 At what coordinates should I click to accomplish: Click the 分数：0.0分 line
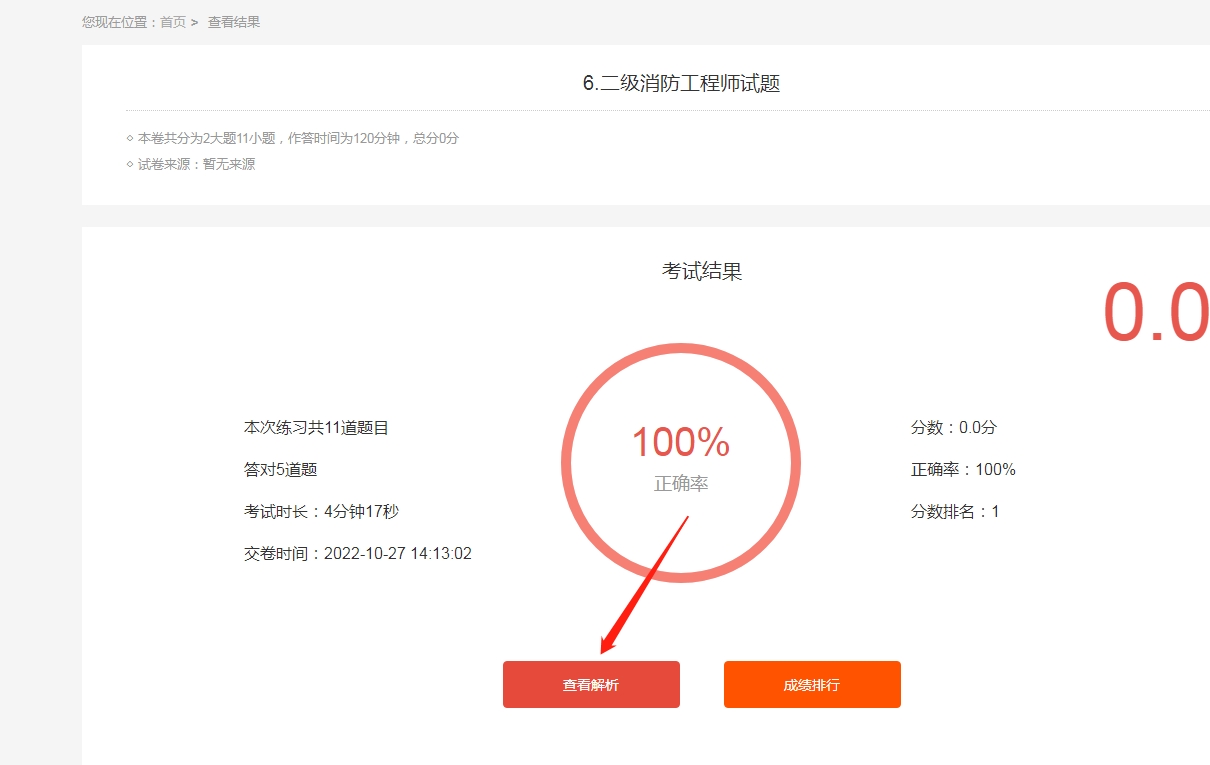(954, 427)
